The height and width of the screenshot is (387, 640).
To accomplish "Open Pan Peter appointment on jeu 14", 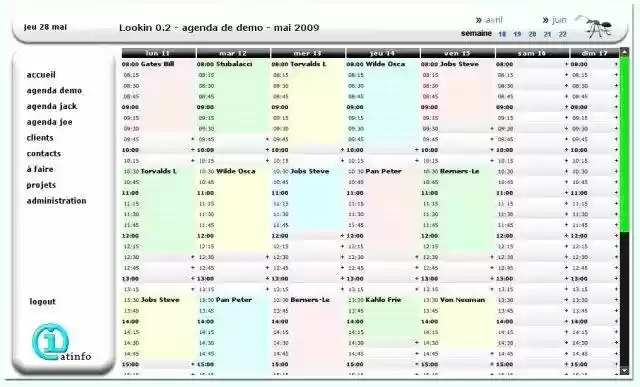I will [383, 171].
